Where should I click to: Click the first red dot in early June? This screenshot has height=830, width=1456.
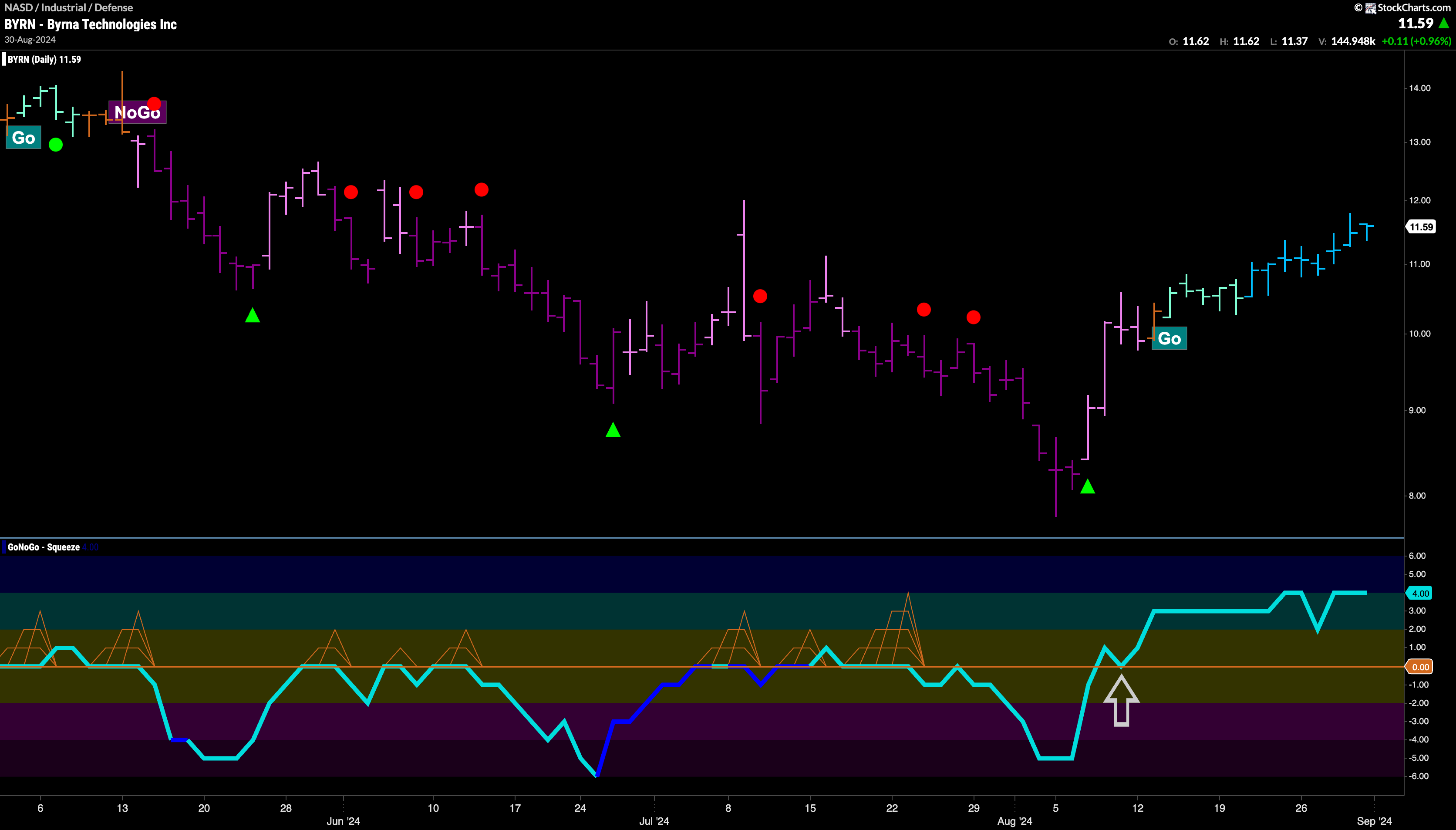click(x=351, y=192)
